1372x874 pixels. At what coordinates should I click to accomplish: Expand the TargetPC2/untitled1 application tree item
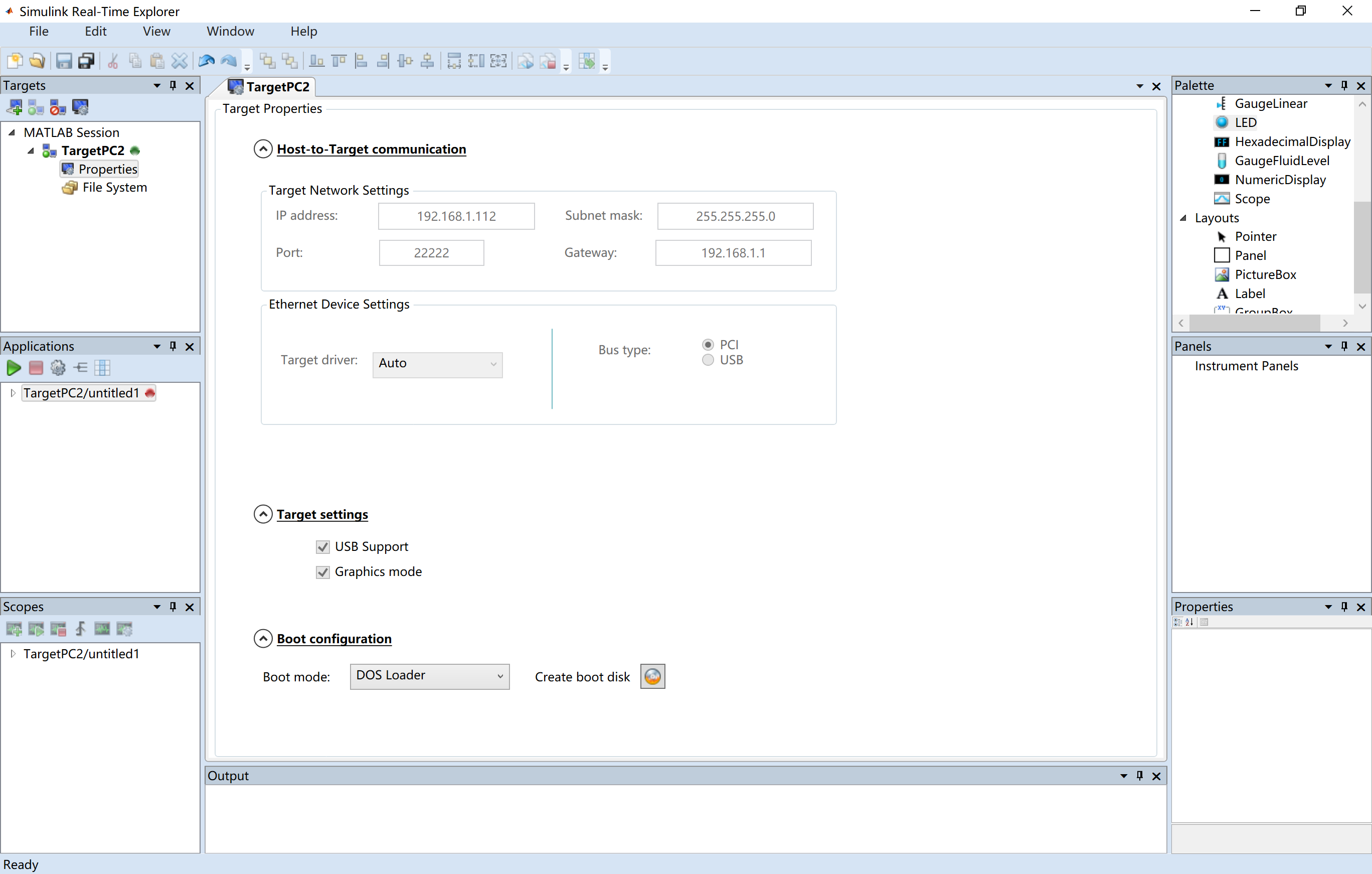click(x=12, y=392)
